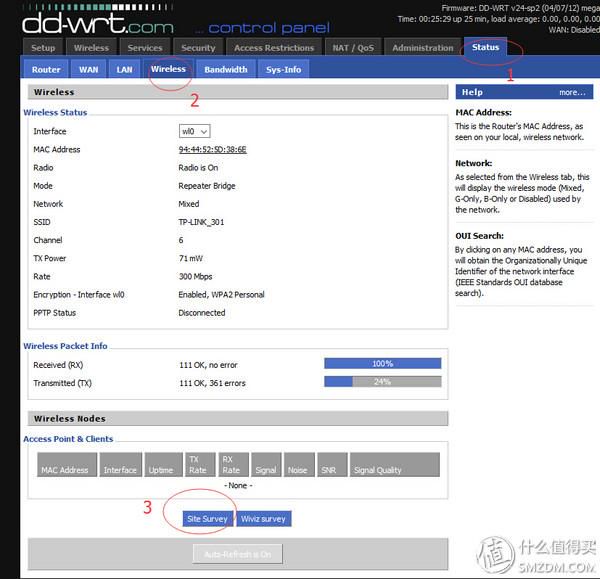Click the Signal column header
This screenshot has height=579, width=600.
[x=266, y=465]
